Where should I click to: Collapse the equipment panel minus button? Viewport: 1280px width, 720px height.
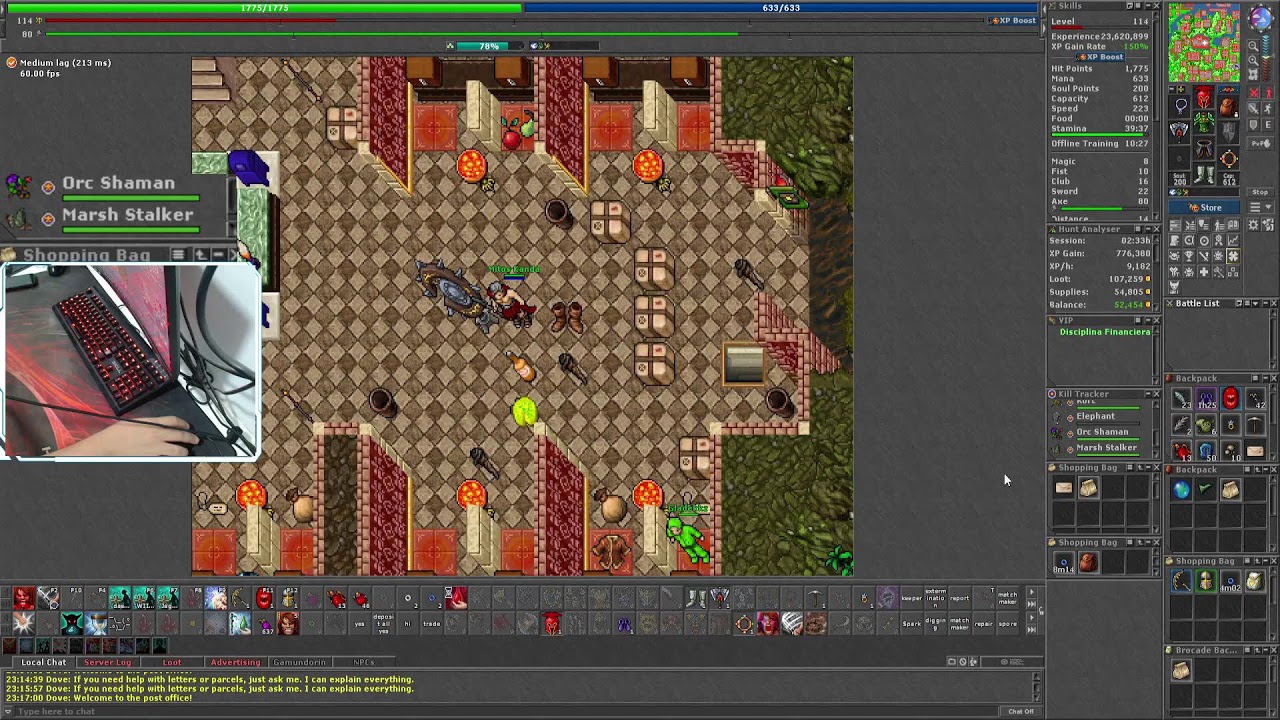1171,89
